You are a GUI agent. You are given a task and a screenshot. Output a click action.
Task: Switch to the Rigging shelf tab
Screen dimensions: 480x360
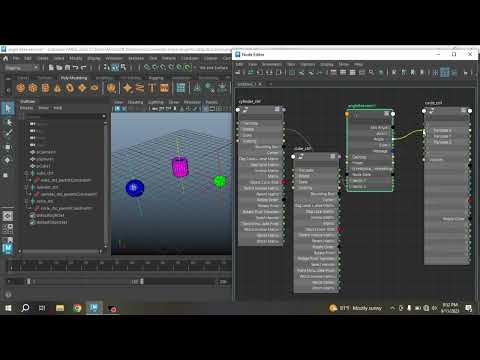click(156, 78)
